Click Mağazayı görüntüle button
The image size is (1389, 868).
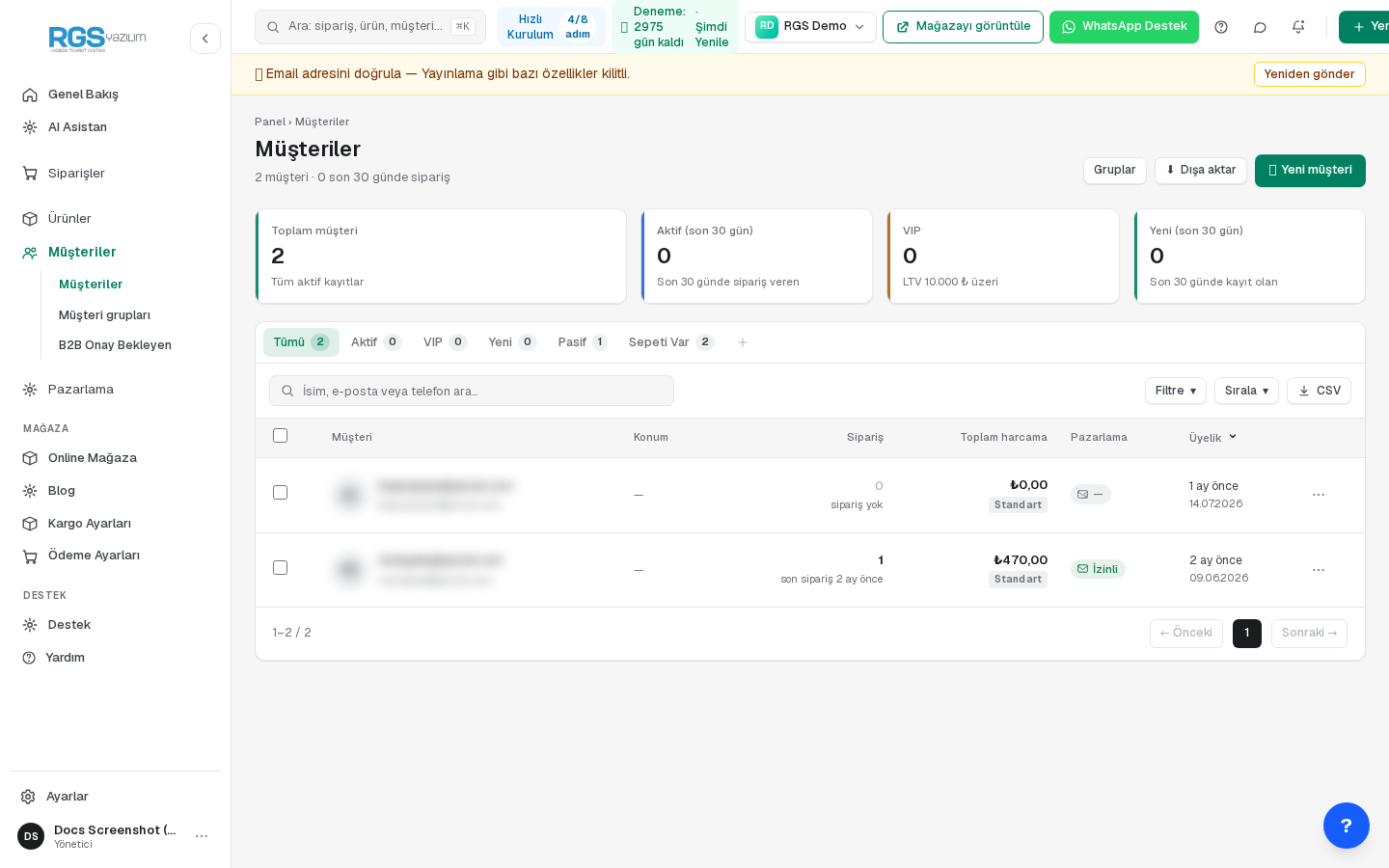[963, 27]
